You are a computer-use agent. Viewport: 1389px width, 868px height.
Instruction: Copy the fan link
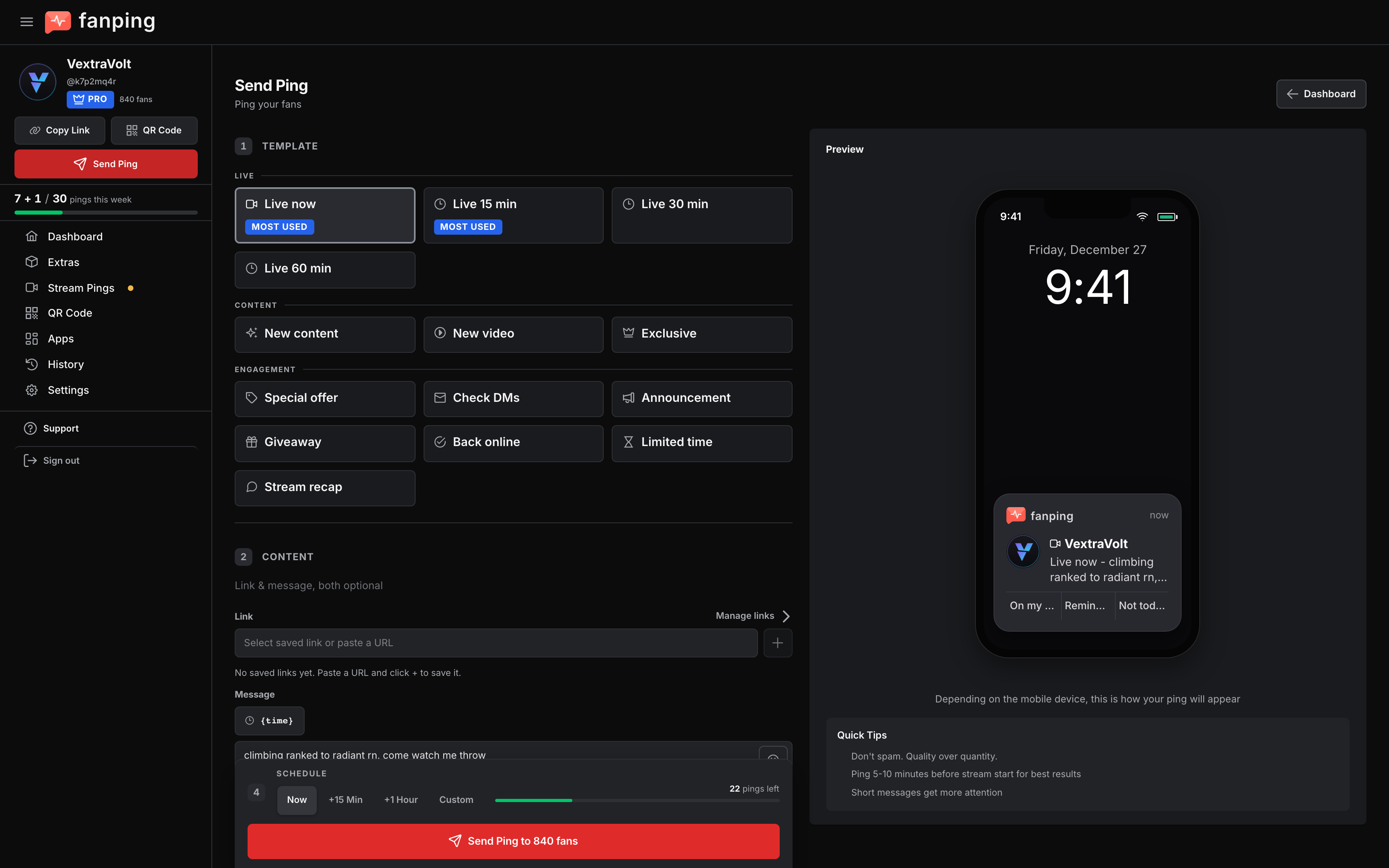tap(60, 130)
